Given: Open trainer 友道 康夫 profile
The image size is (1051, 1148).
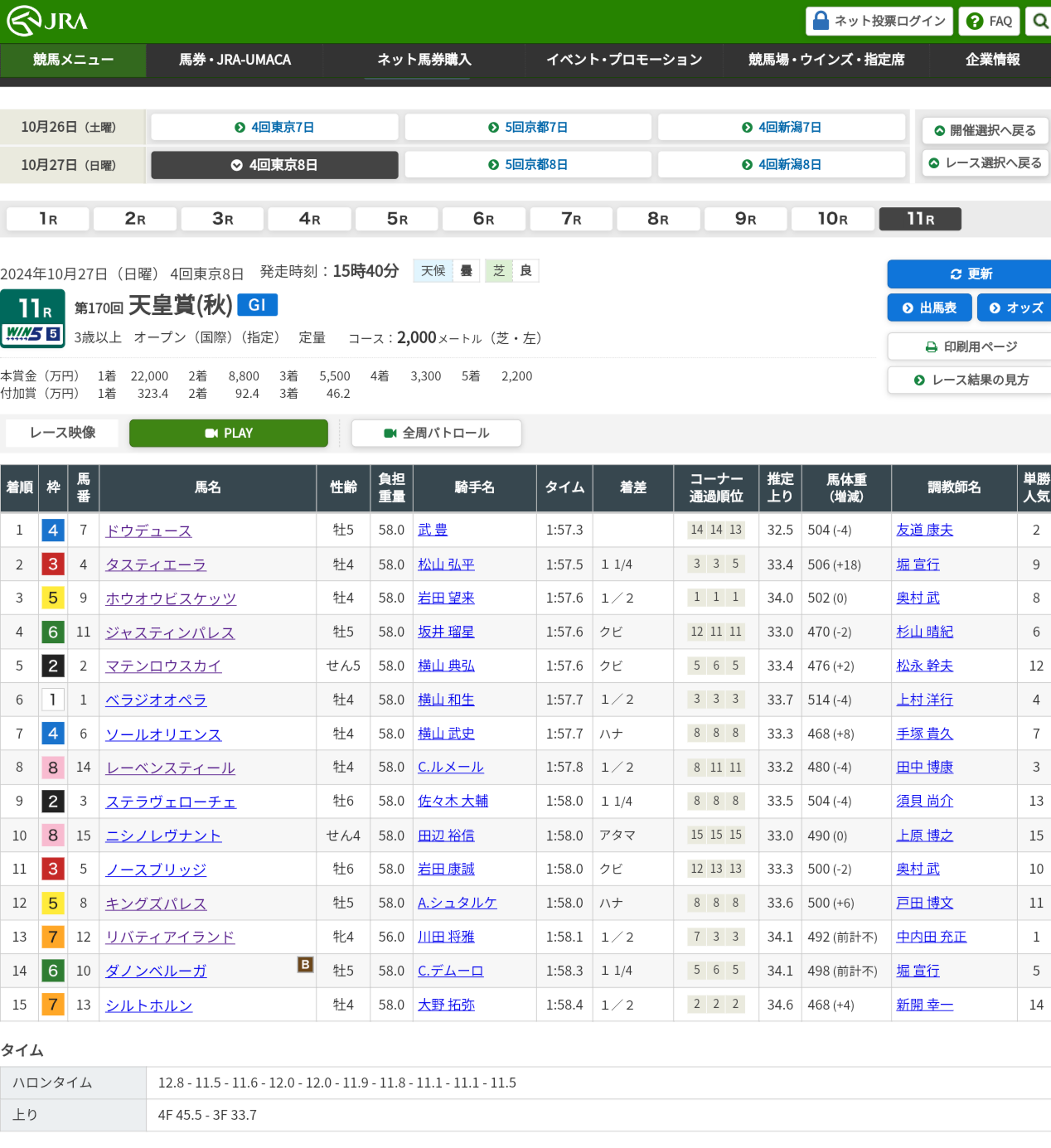Looking at the screenshot, I should coord(925,530).
